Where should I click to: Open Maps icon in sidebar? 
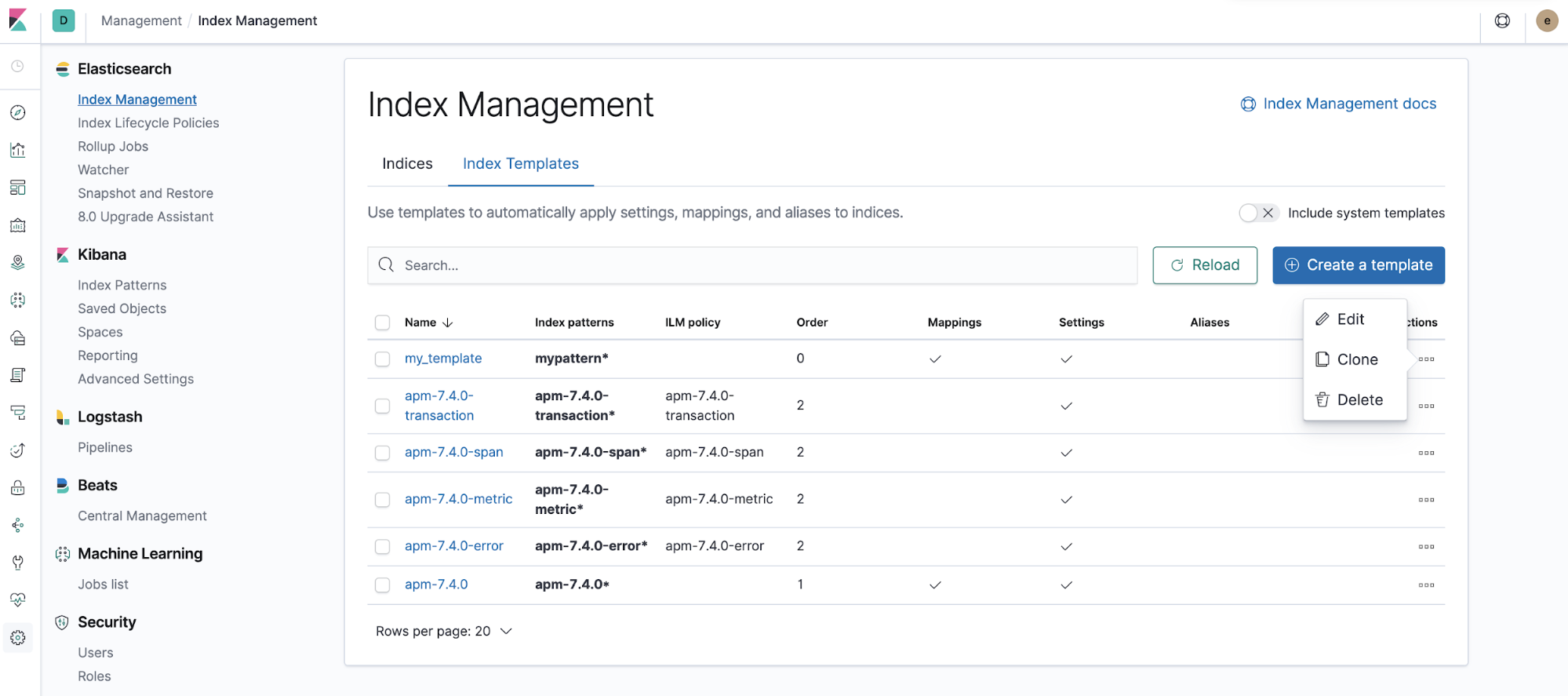pyautogui.click(x=18, y=263)
